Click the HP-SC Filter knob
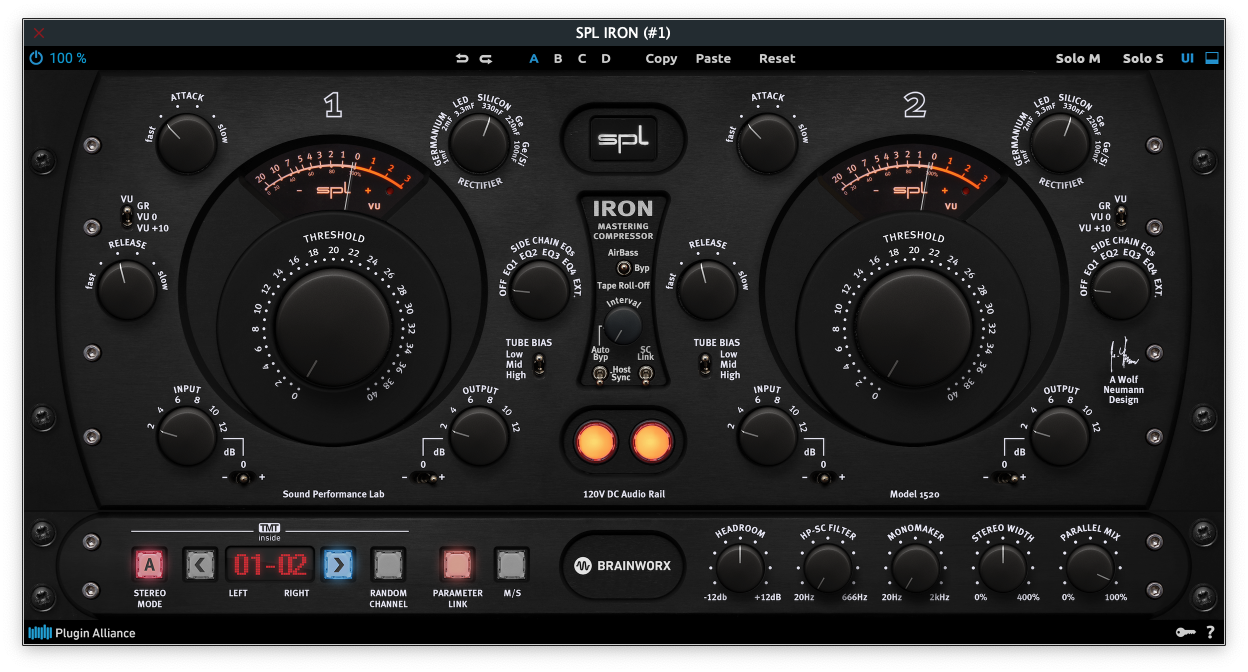 [827, 568]
